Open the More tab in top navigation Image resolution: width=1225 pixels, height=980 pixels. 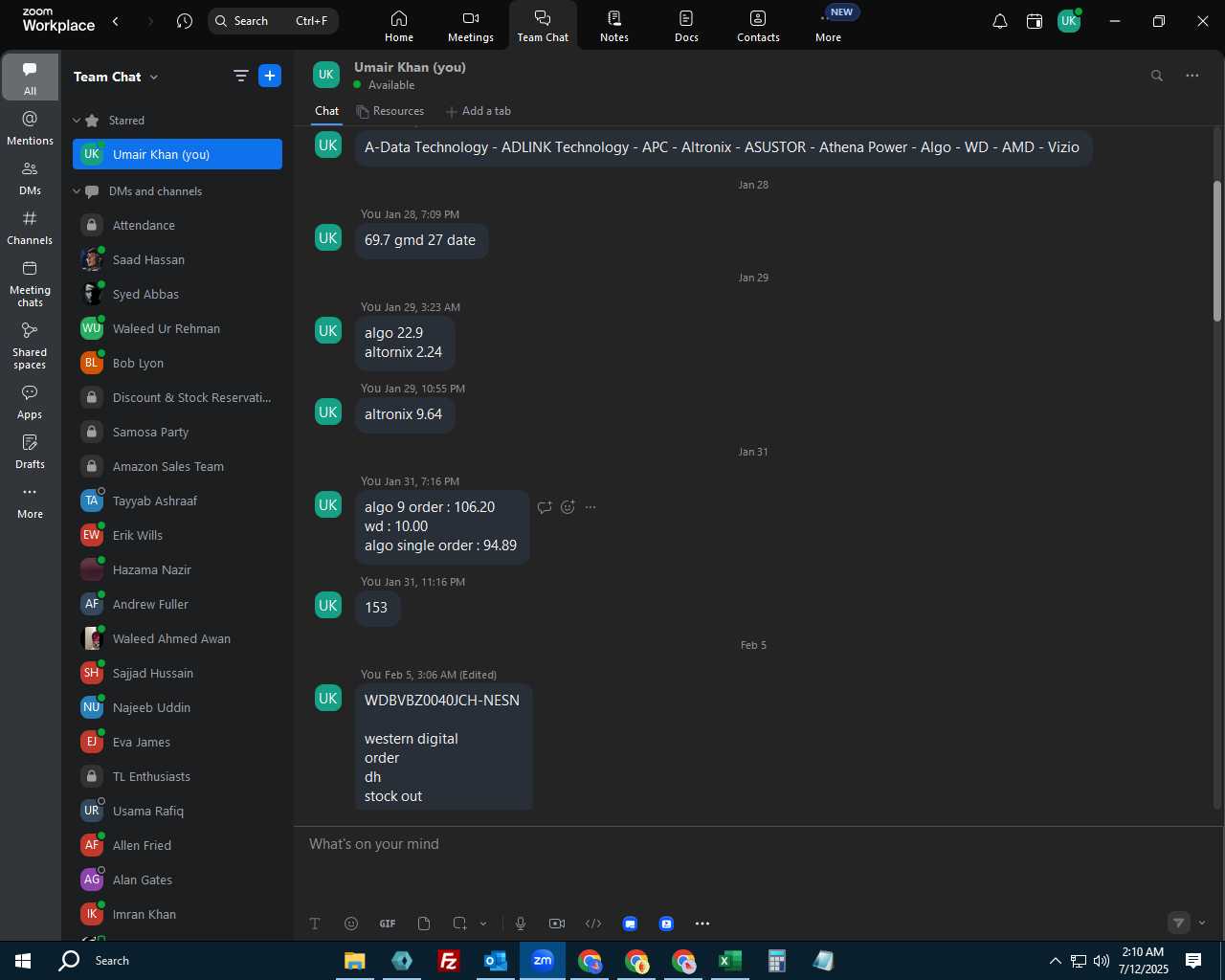point(829,26)
